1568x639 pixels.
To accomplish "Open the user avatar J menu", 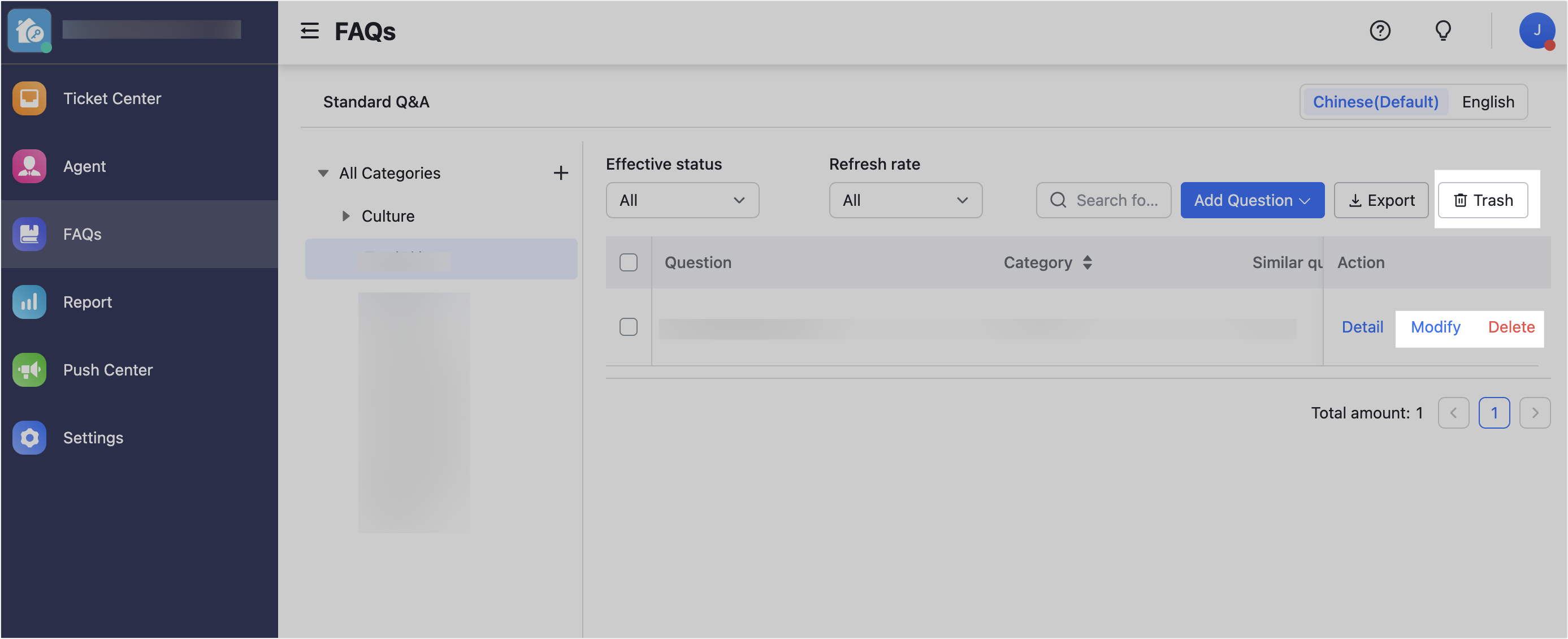I will point(1537,31).
